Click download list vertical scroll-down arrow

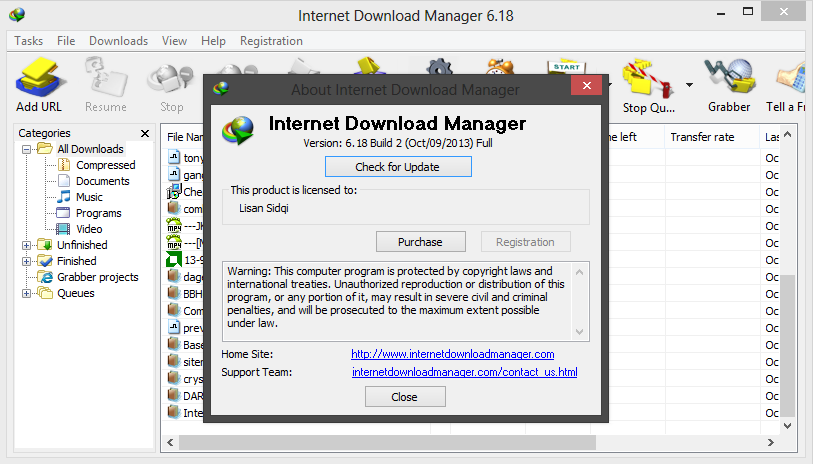[x=788, y=426]
